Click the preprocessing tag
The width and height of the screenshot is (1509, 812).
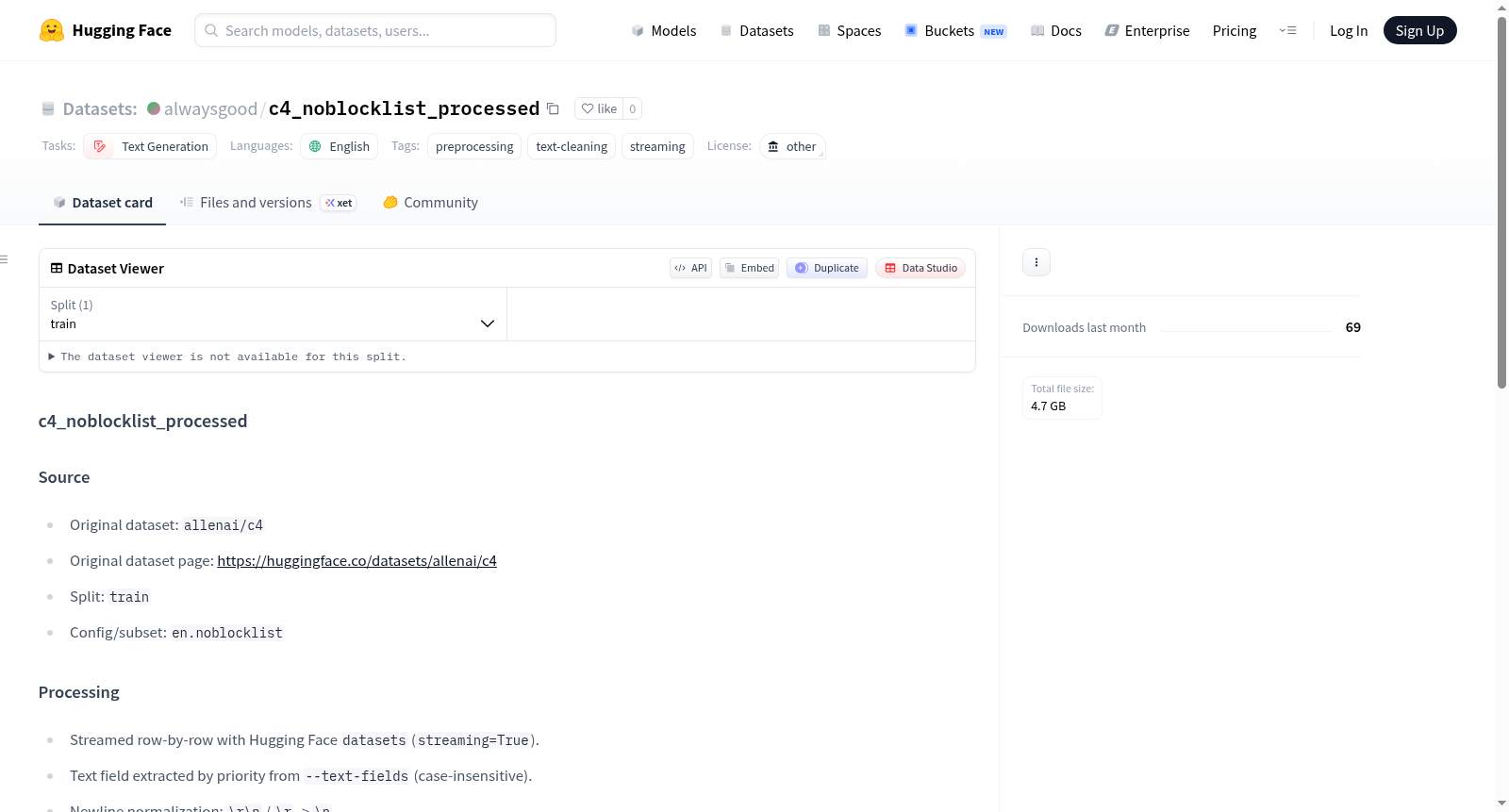[x=474, y=146]
